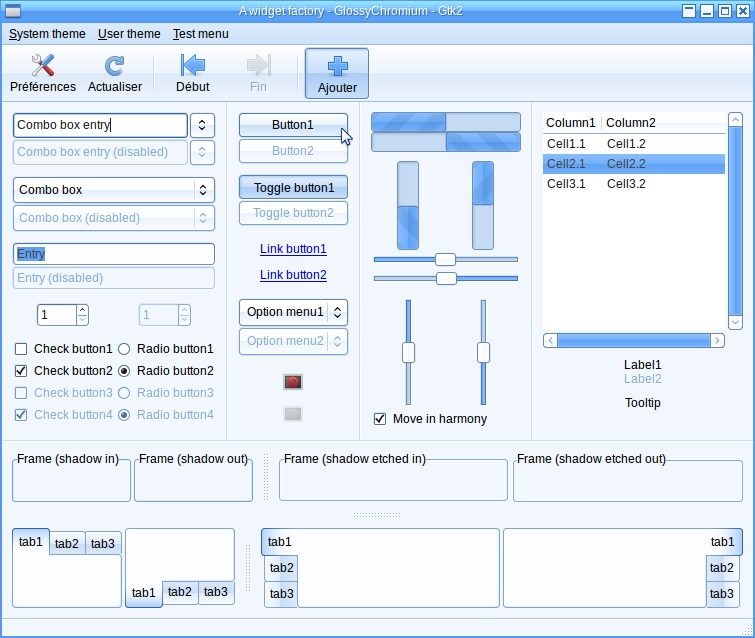Open the User theme menu
Screen dimensions: 755x638
pos(129,34)
